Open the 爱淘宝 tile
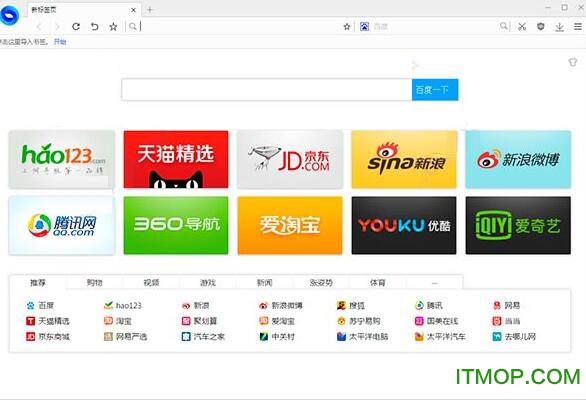 pos(290,225)
